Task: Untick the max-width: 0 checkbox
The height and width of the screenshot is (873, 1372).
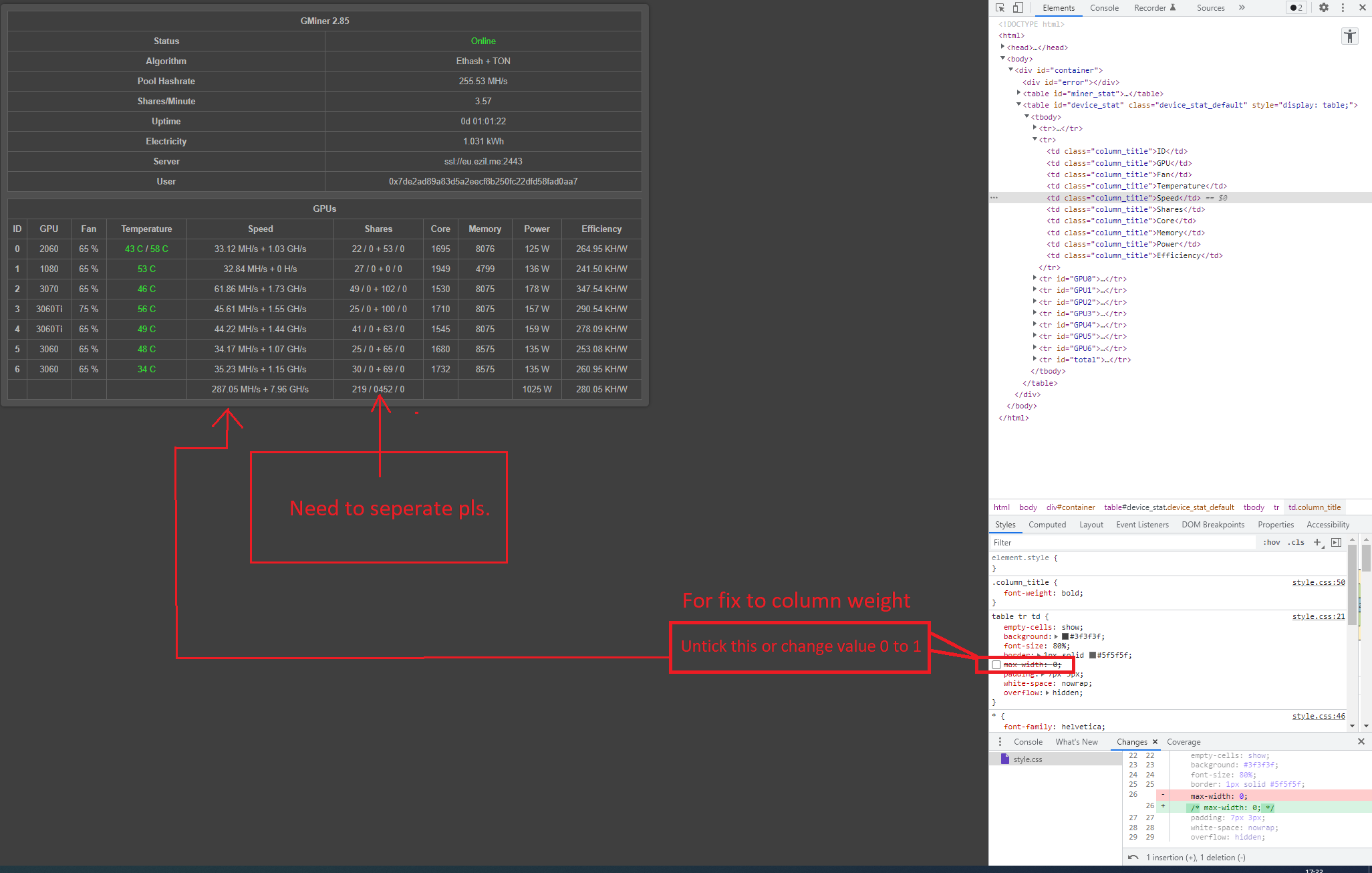Action: click(x=996, y=664)
